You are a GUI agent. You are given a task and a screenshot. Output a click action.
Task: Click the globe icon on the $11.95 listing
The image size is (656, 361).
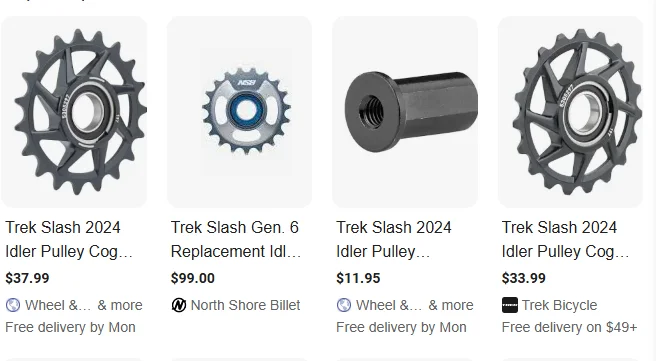pyautogui.click(x=344, y=305)
